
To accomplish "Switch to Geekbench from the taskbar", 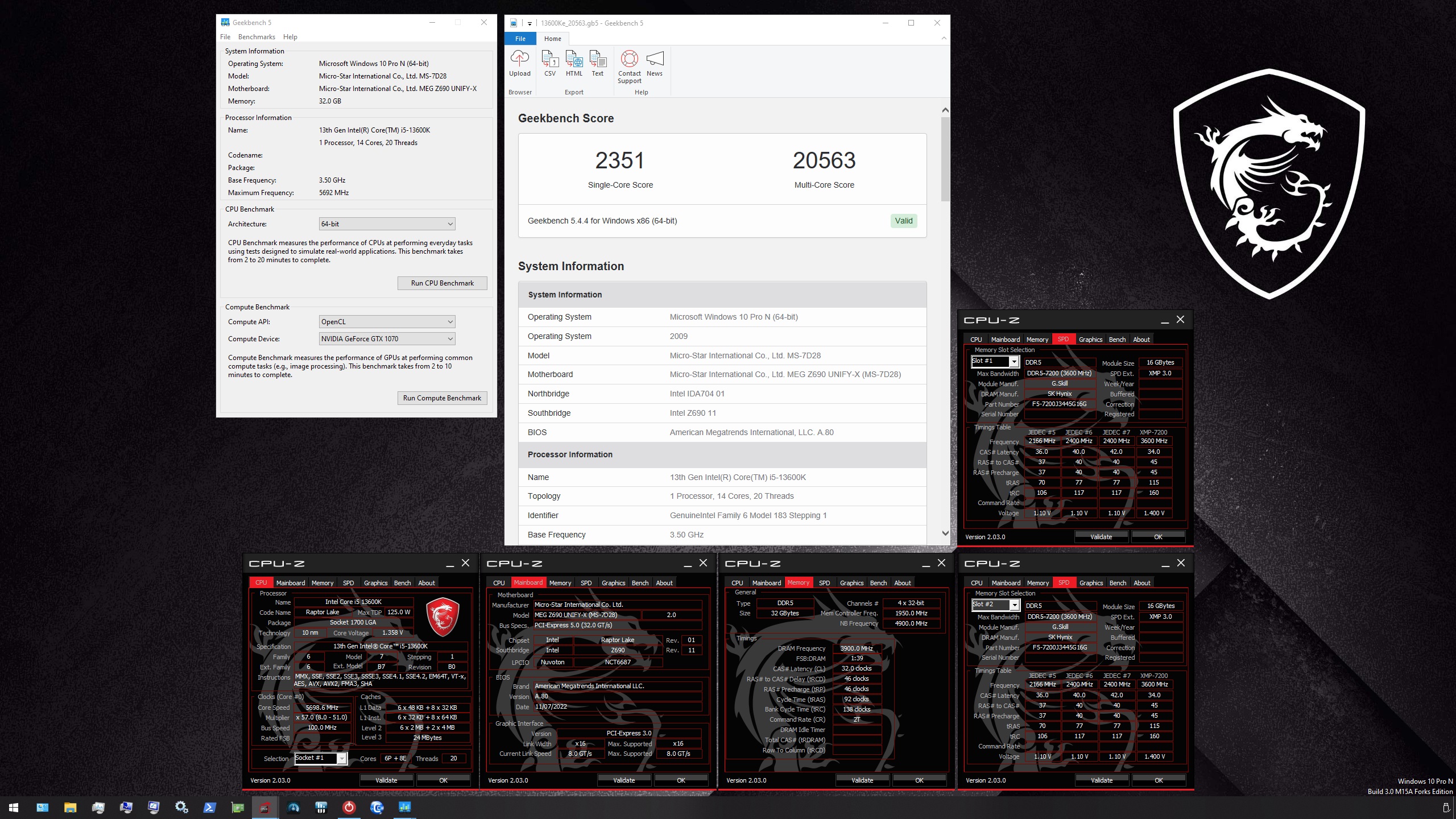I will (404, 808).
